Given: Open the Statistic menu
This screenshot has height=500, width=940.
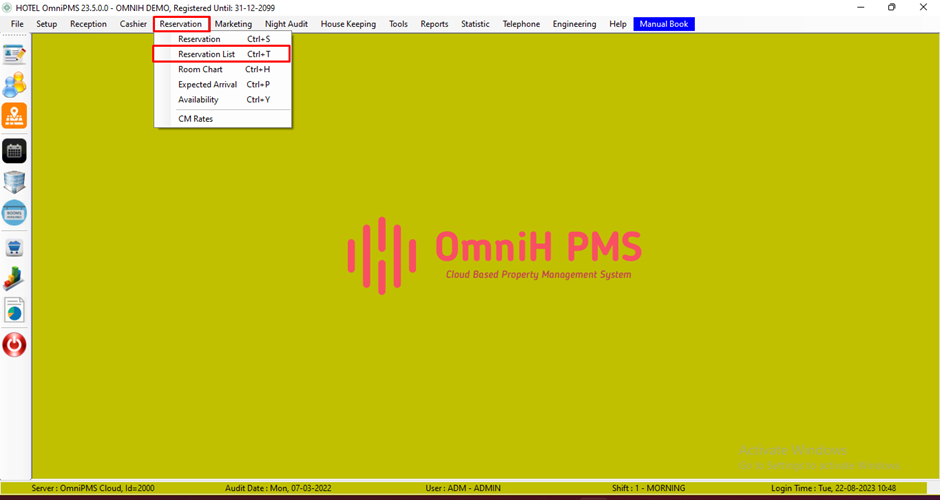Looking at the screenshot, I should point(475,24).
